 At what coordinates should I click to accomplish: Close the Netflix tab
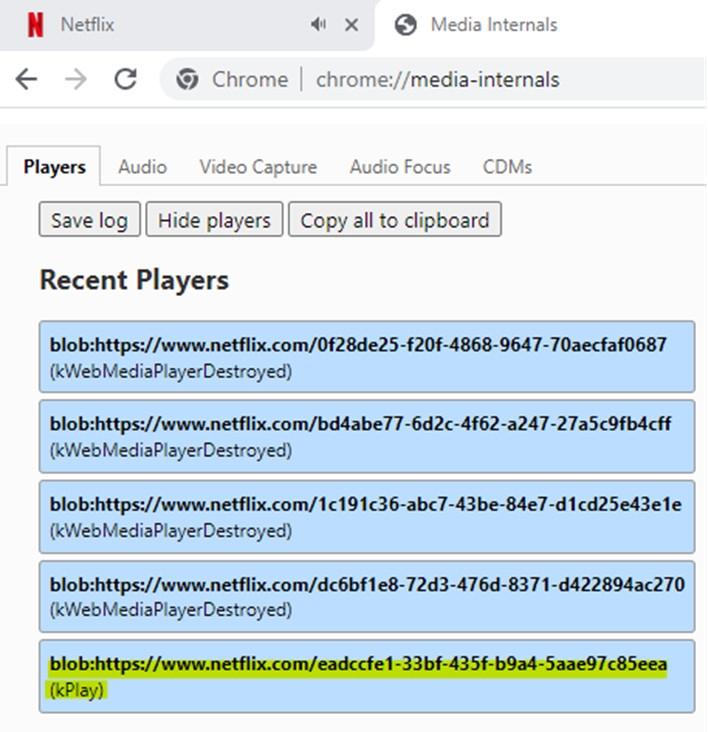coord(351,25)
